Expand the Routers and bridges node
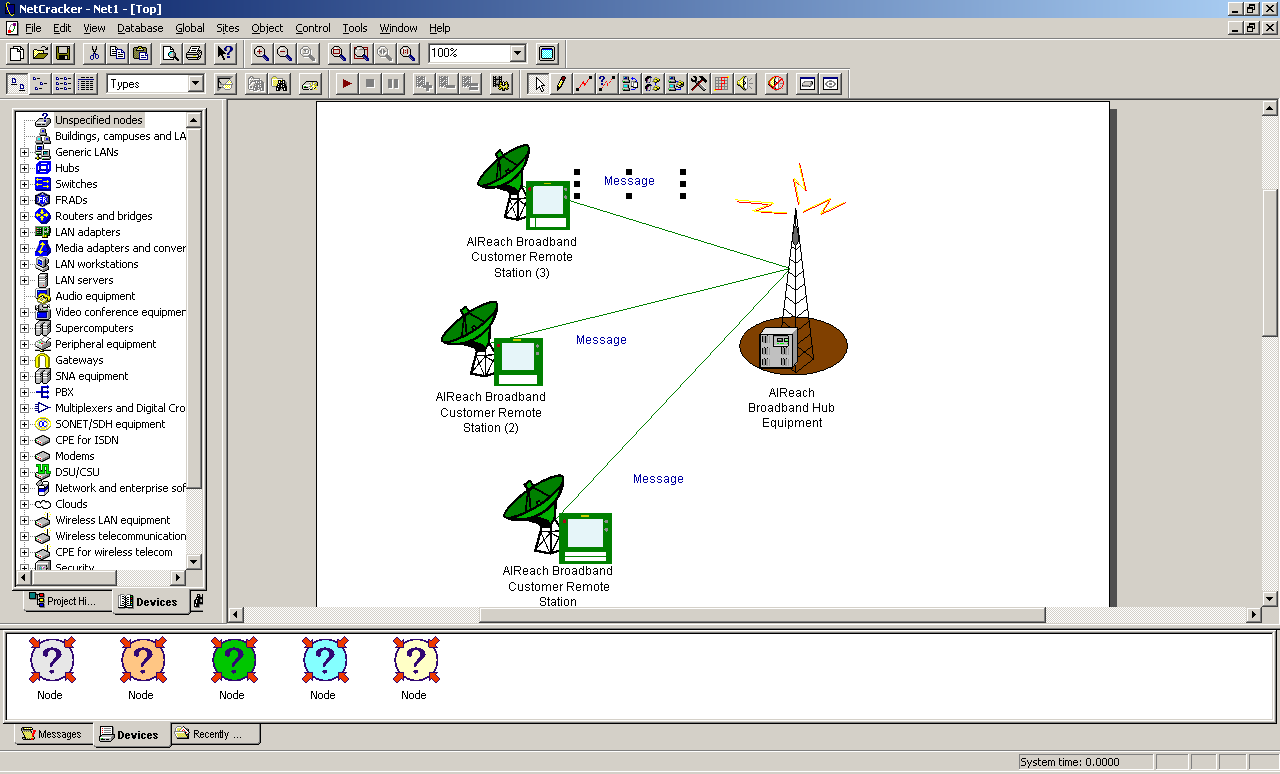 (25, 216)
